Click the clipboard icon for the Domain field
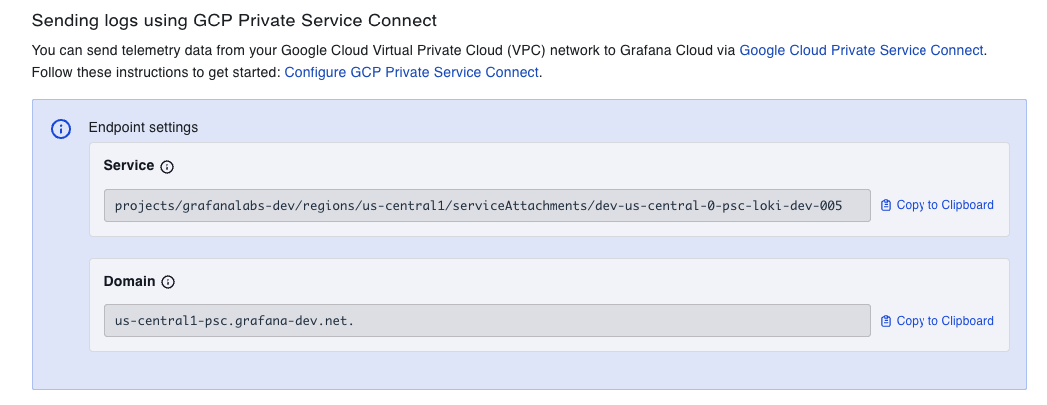 [x=886, y=321]
